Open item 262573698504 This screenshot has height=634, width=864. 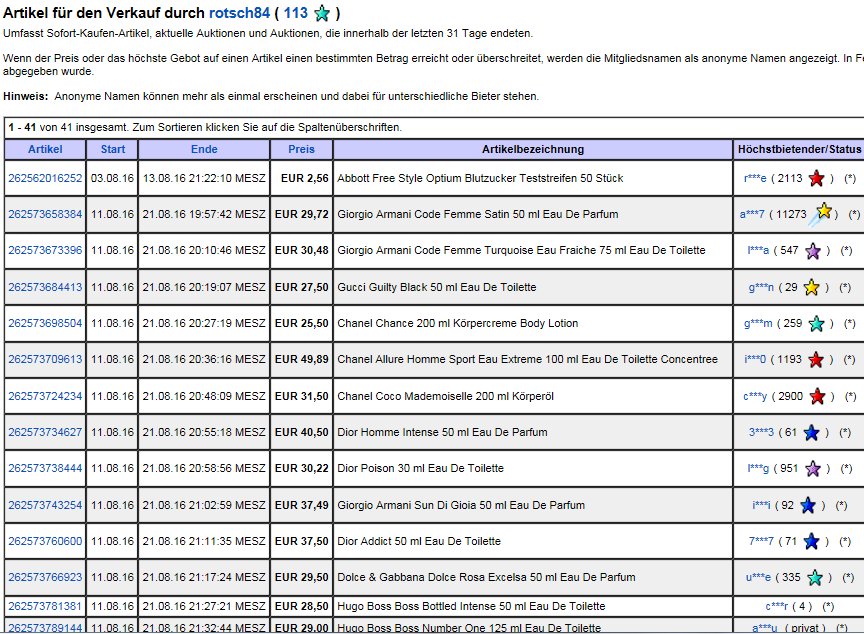coord(45,323)
